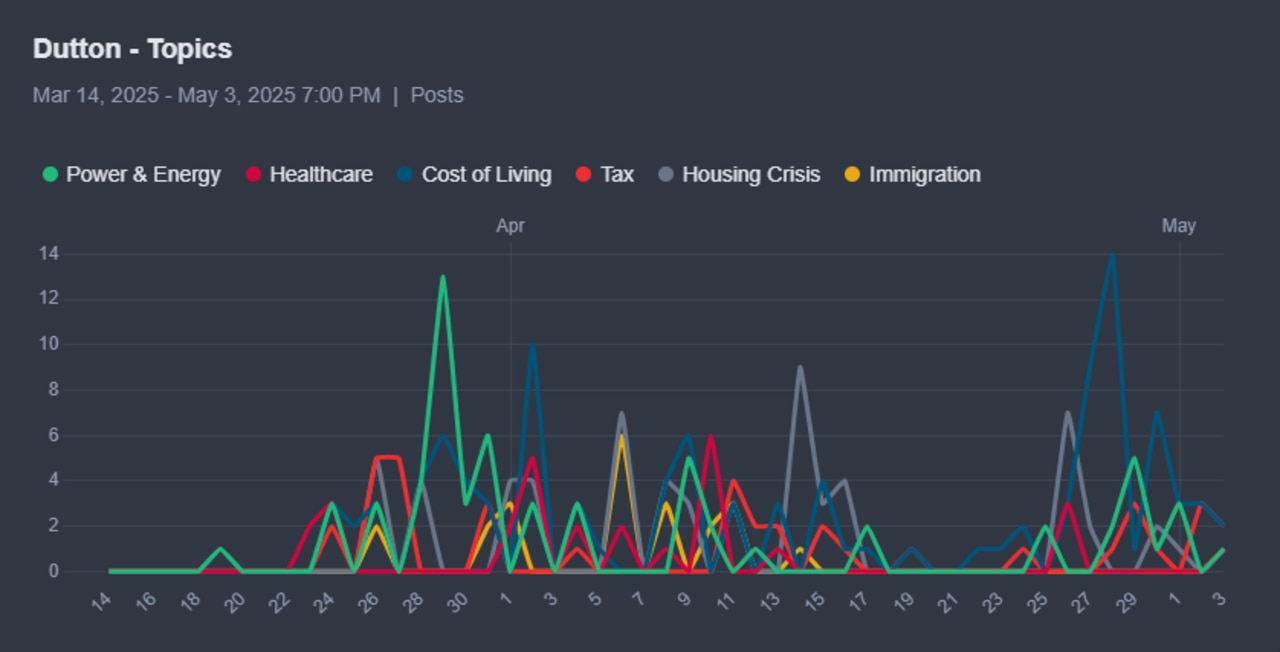Toggle the Power & Energy legend entry
Screen dimensions: 1280x652
point(131,174)
